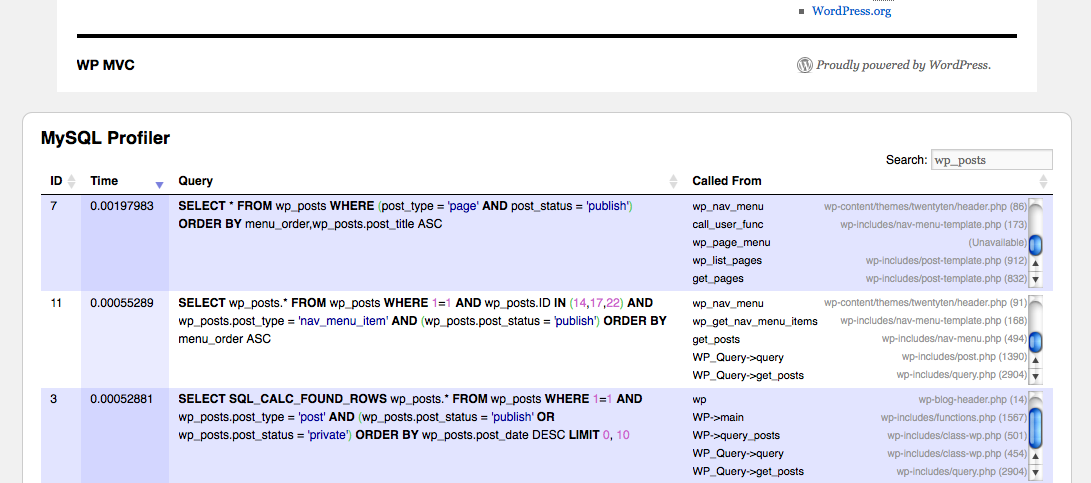Image resolution: width=1091 pixels, height=483 pixels.
Task: Toggle Time column sort arrow
Action: [159, 184]
